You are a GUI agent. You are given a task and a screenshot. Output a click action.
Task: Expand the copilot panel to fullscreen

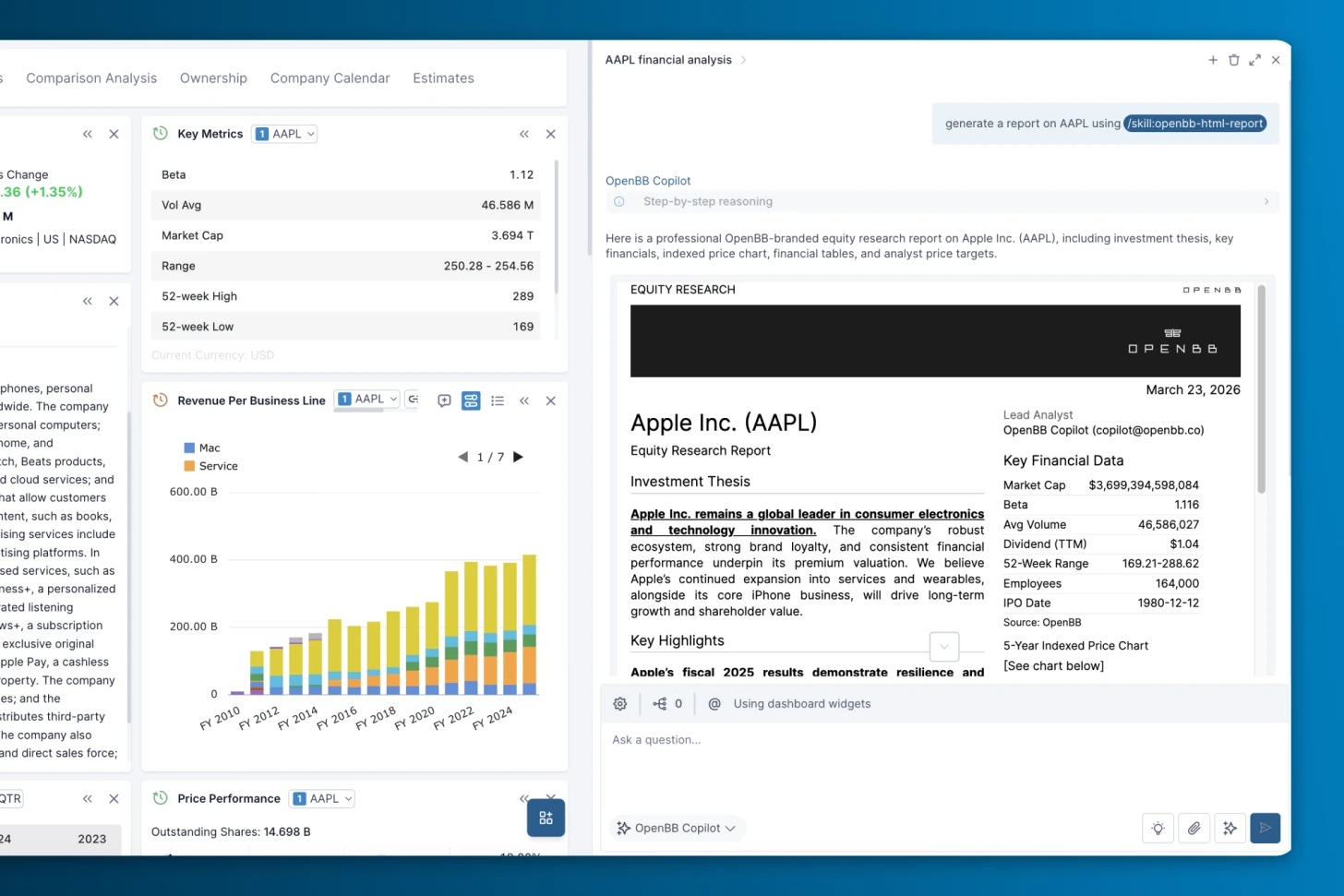[x=1254, y=60]
